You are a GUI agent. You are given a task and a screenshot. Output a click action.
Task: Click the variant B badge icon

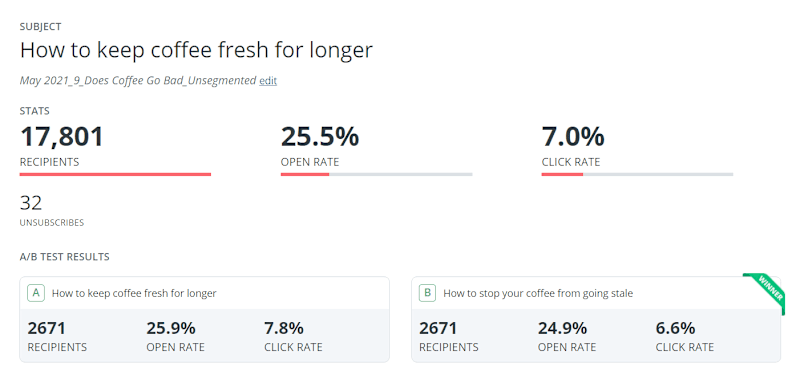tap(428, 293)
